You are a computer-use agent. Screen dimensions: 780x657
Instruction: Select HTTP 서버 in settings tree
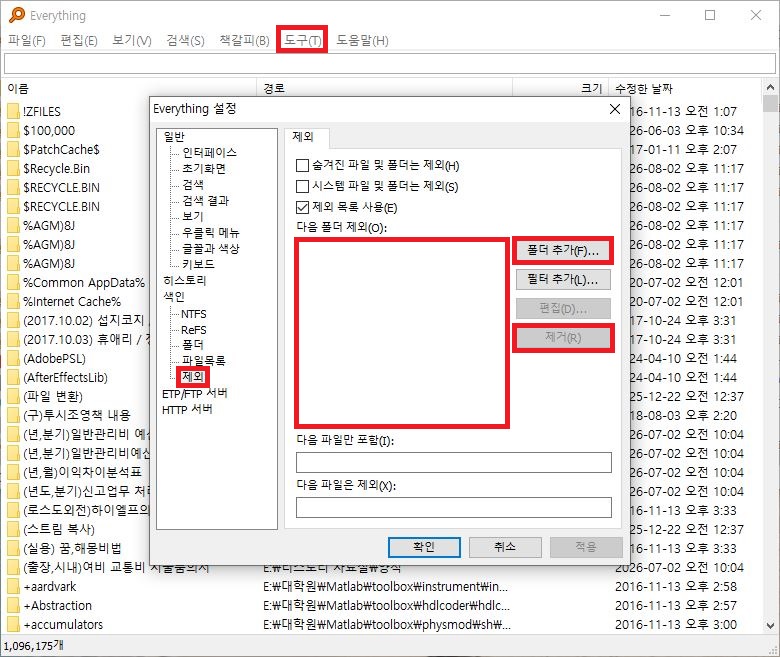(187, 409)
